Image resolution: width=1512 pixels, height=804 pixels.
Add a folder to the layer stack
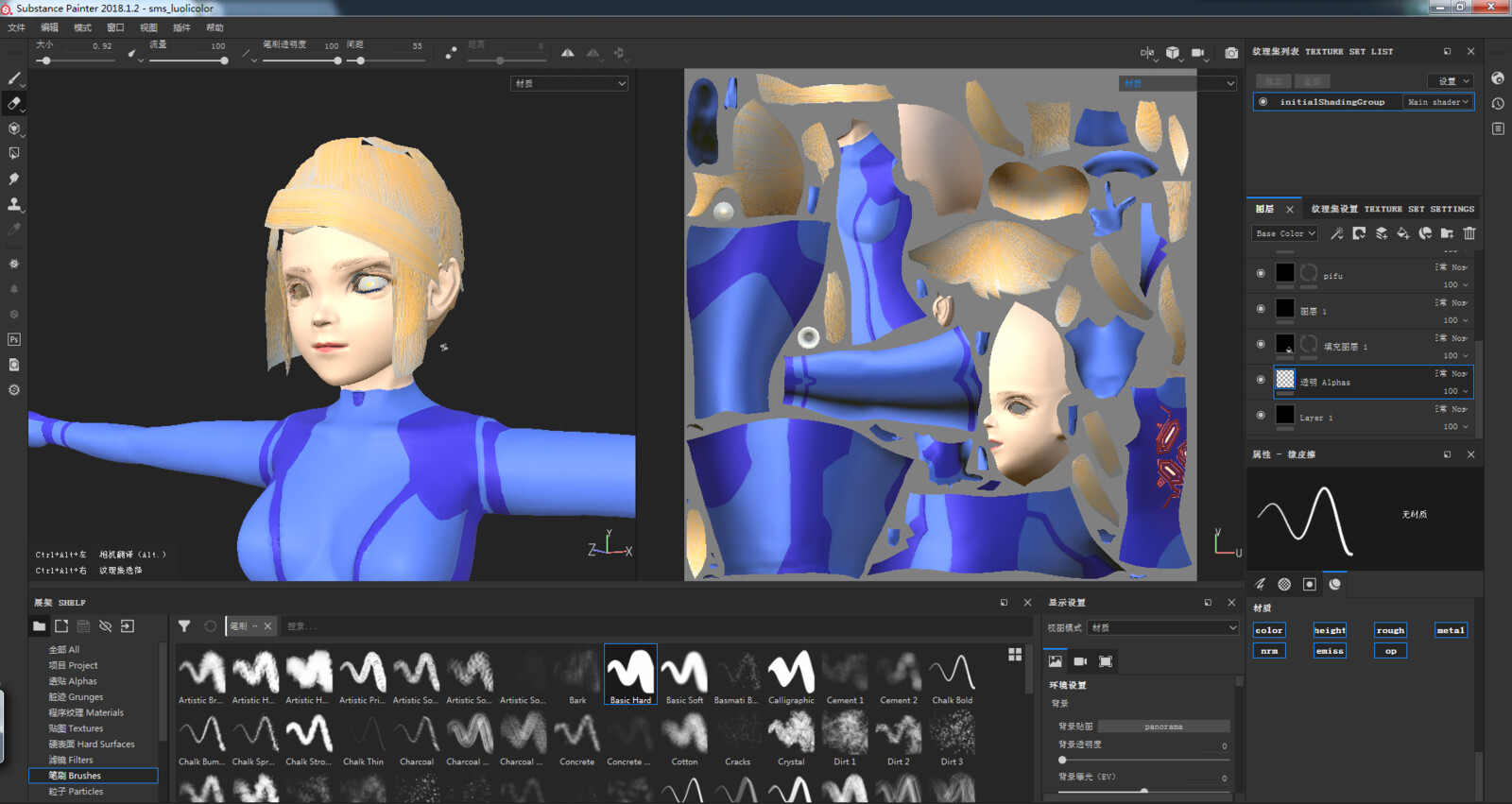click(x=1447, y=233)
